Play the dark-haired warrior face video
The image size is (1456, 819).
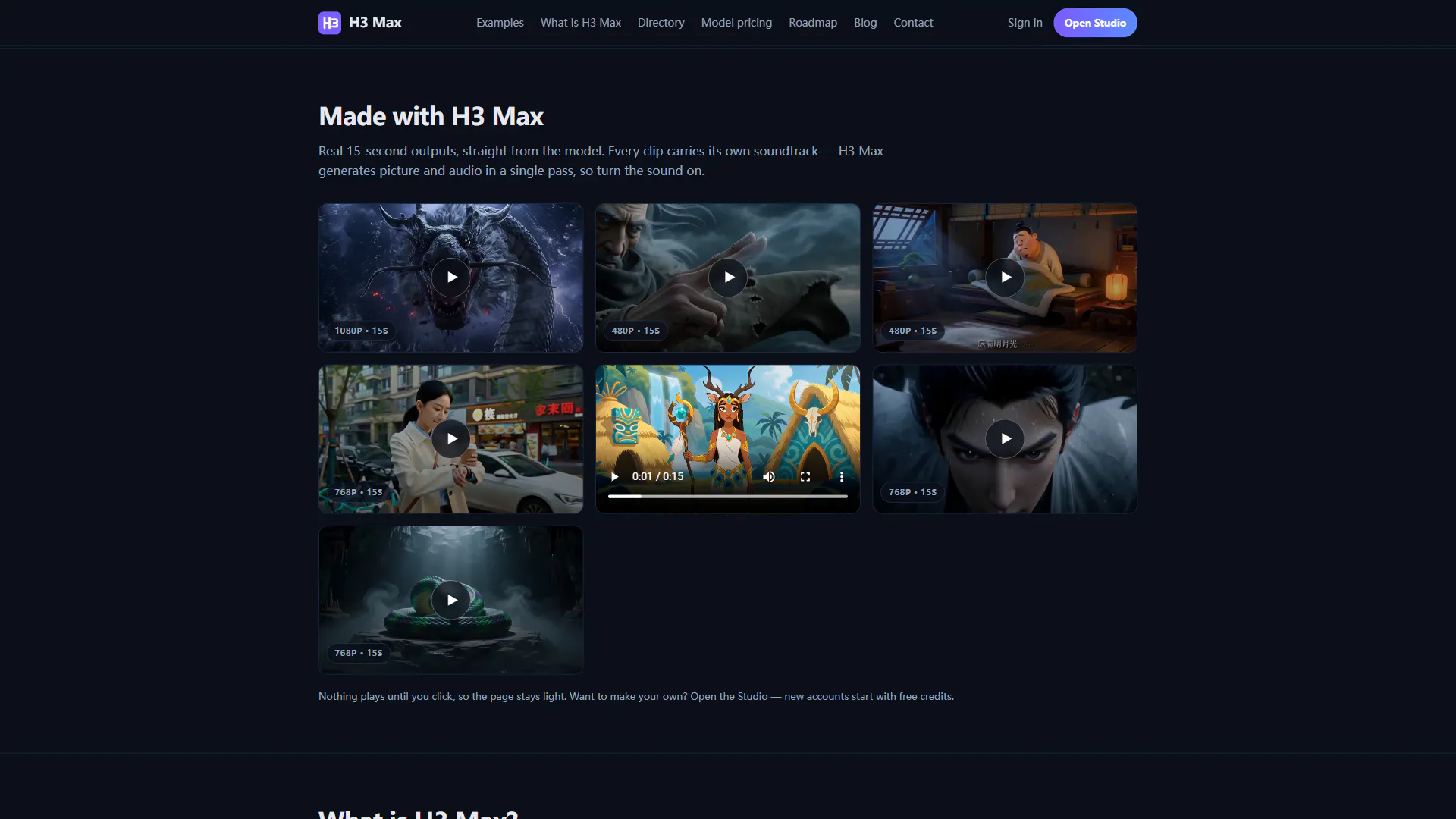point(1005,439)
